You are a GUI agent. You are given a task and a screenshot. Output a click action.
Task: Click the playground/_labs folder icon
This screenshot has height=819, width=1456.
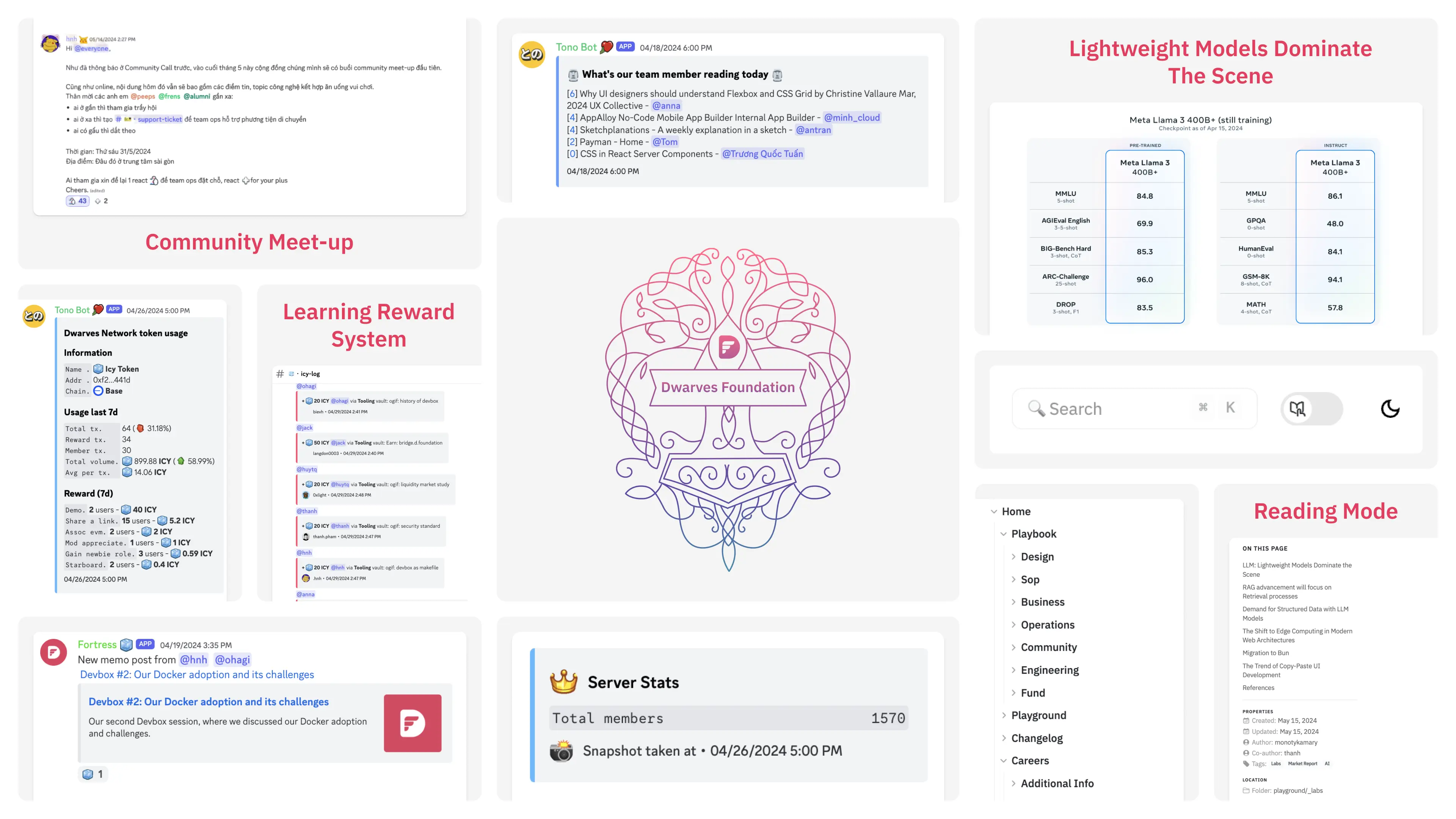coord(1246,791)
